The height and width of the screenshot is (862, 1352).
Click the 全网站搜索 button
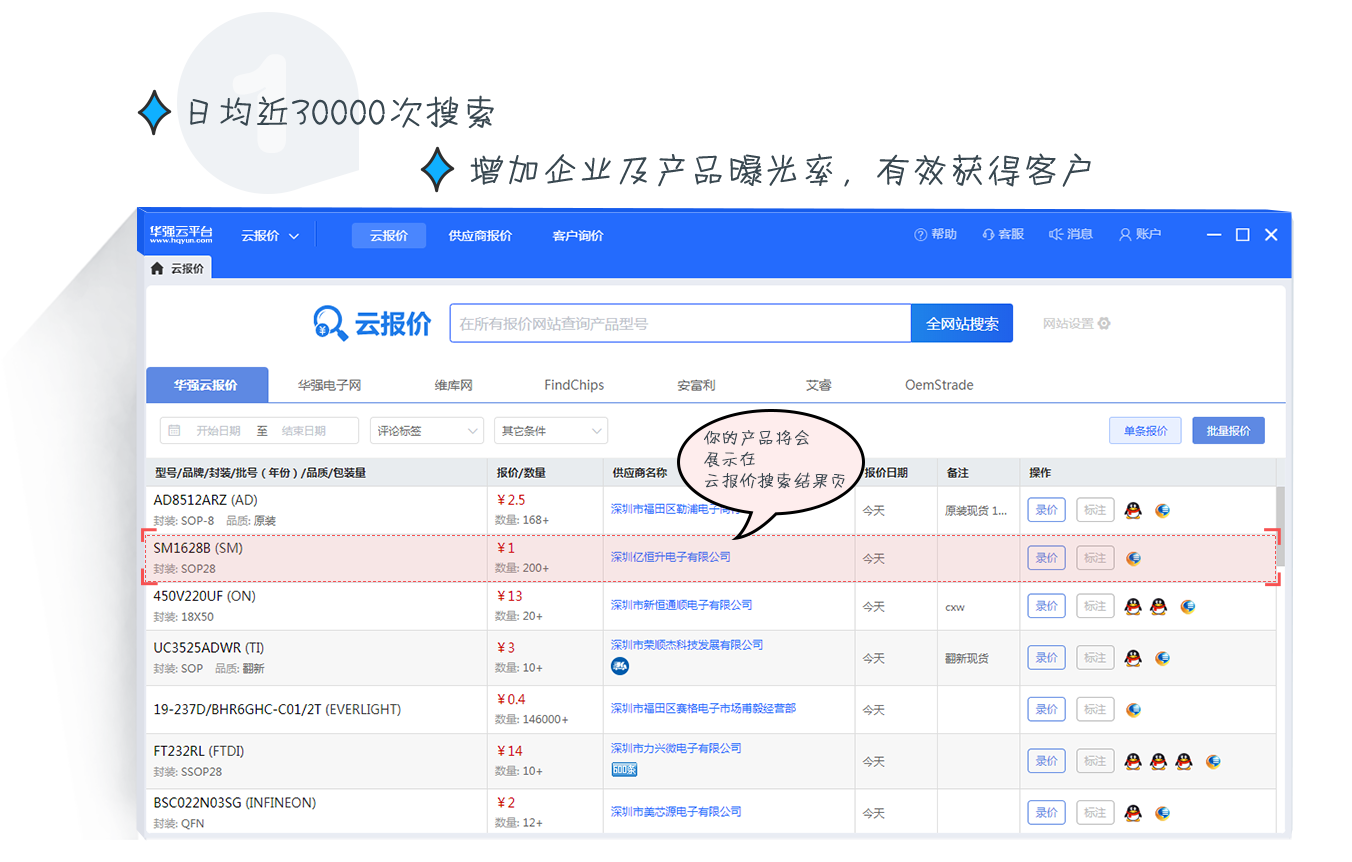click(x=962, y=323)
